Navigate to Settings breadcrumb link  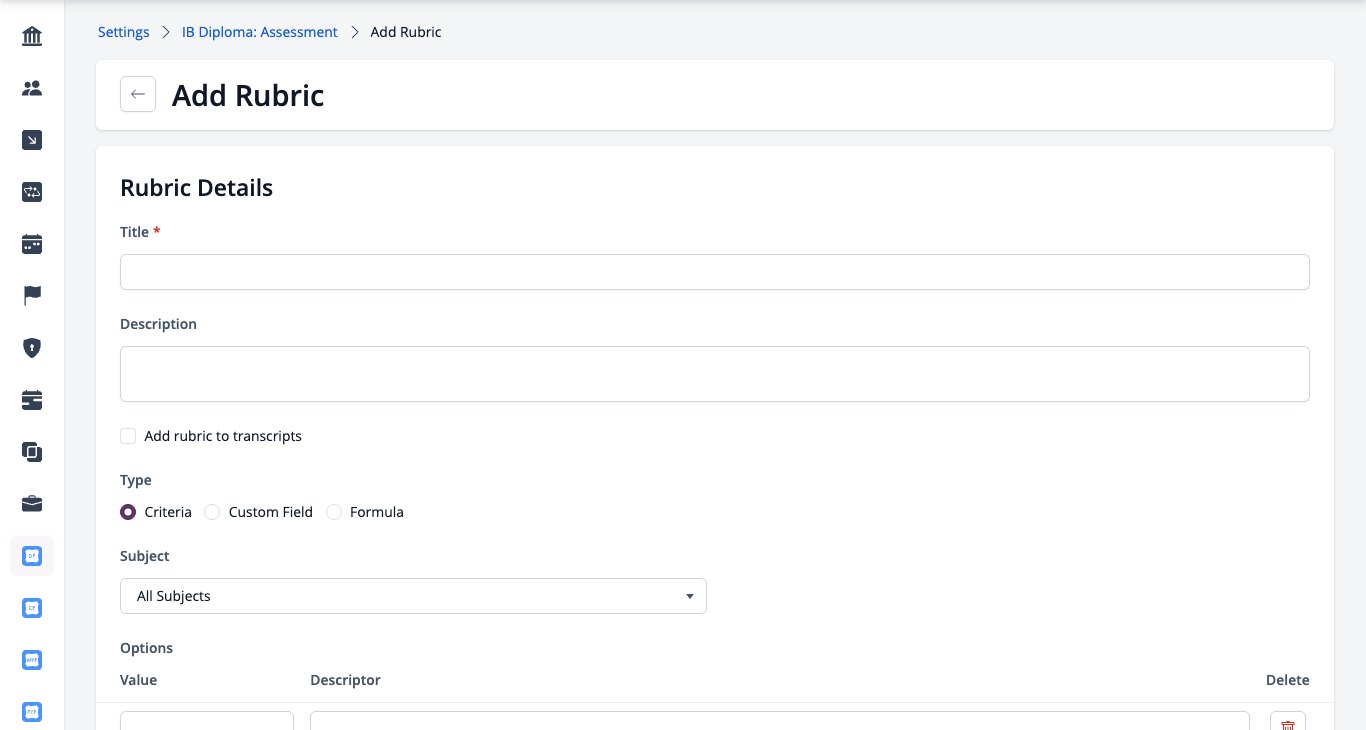pos(124,32)
